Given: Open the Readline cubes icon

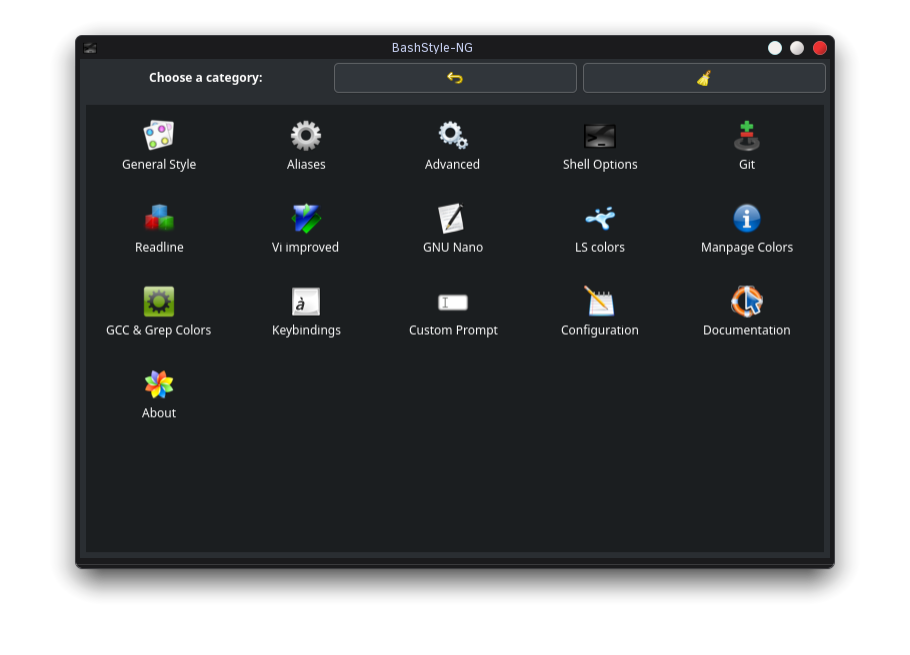Looking at the screenshot, I should pos(158,218).
